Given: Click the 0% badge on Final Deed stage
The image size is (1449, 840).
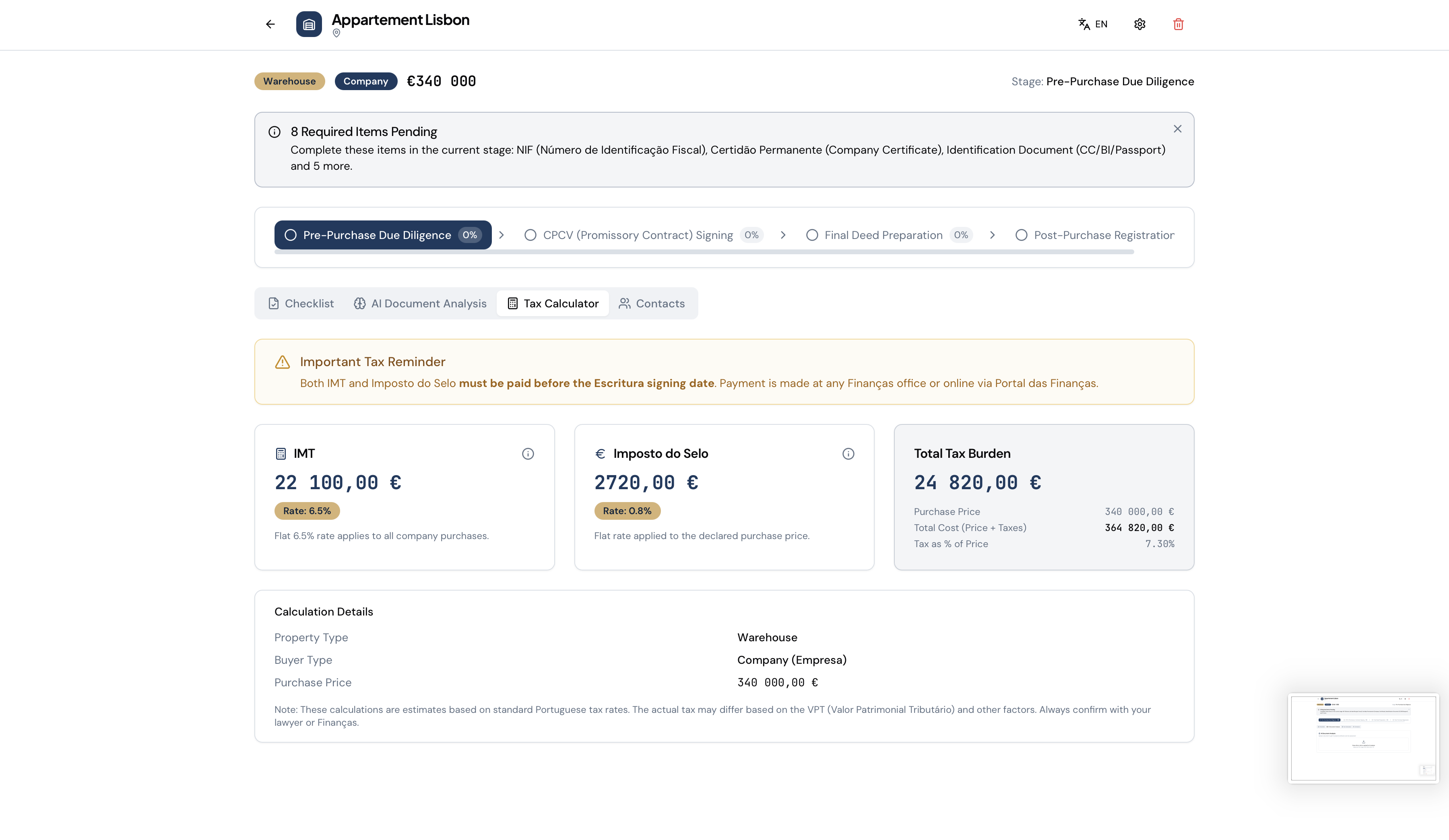Looking at the screenshot, I should [x=961, y=235].
